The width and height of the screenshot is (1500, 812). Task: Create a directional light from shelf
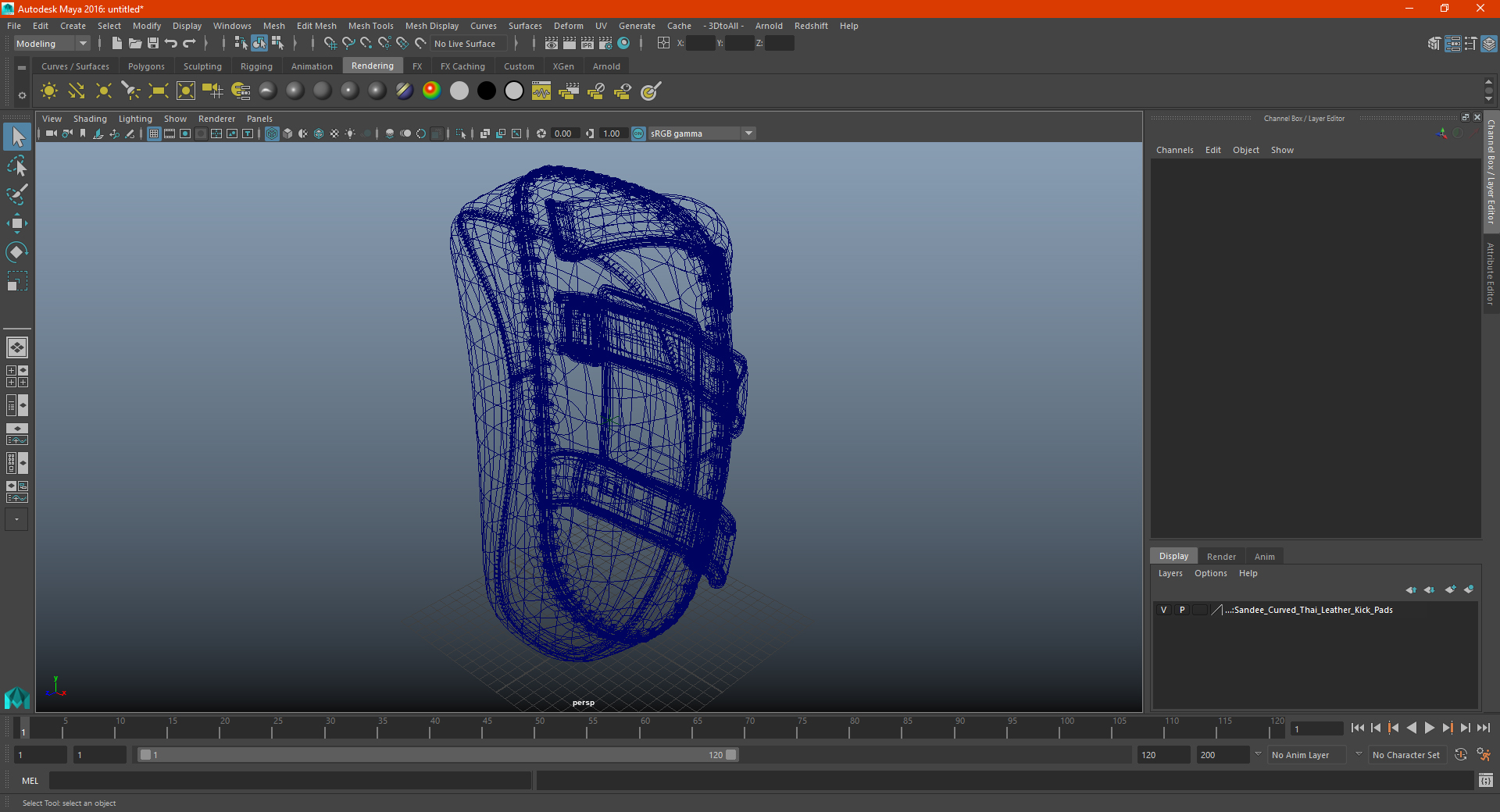(77, 91)
